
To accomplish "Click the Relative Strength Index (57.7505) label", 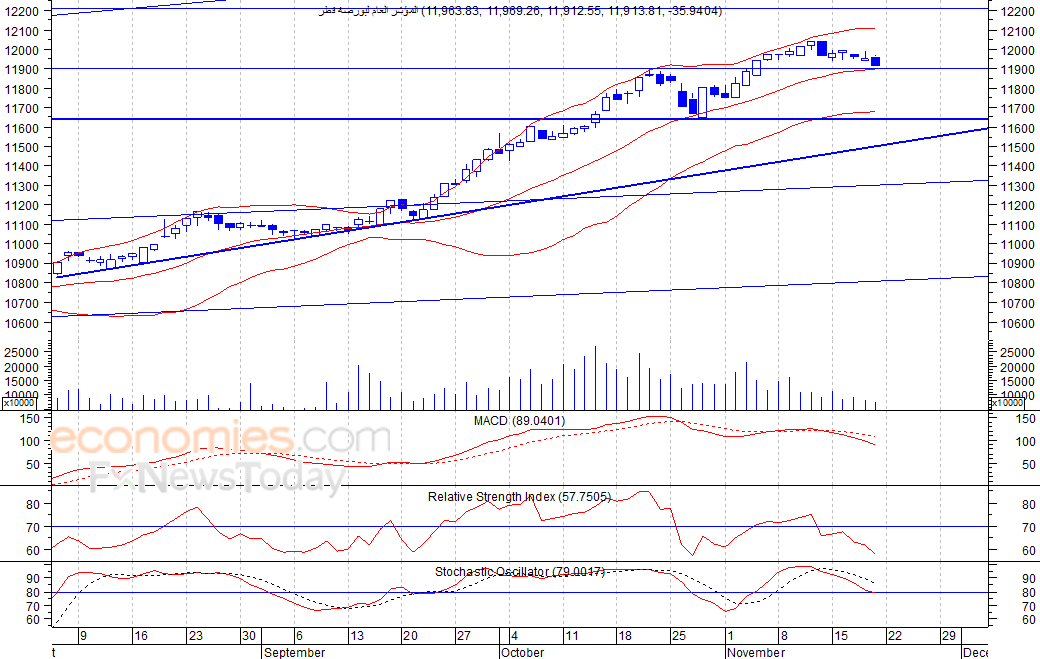I will pyautogui.click(x=519, y=497).
